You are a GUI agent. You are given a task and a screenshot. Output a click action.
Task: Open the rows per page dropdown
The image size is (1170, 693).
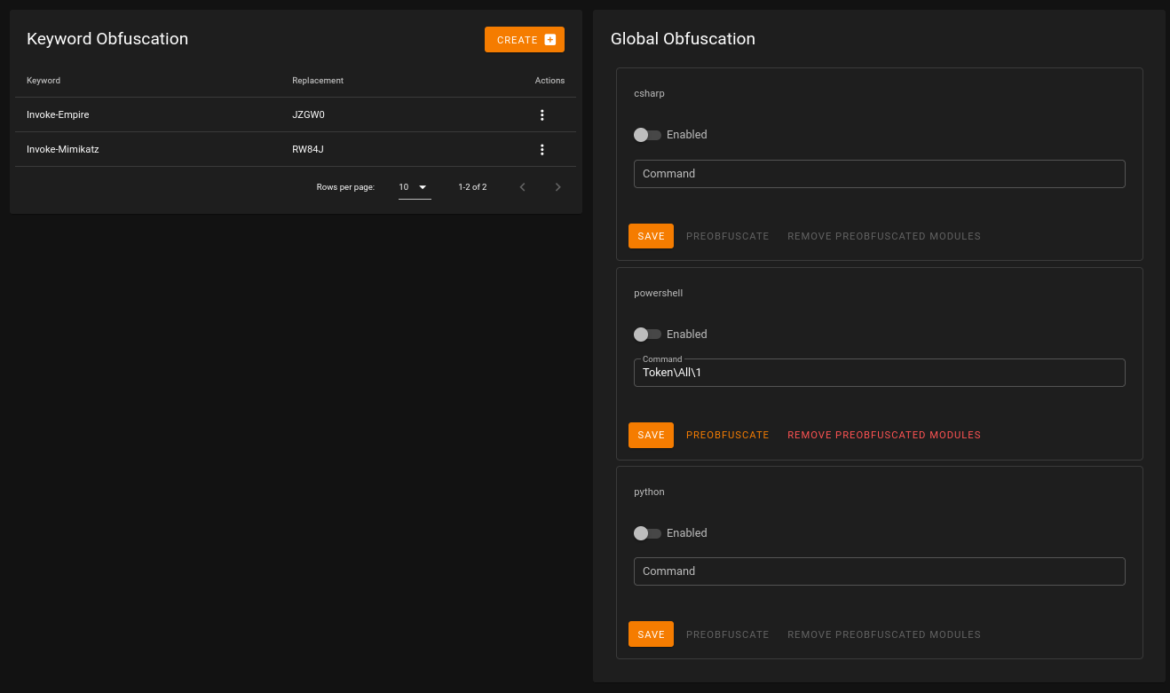(414, 187)
